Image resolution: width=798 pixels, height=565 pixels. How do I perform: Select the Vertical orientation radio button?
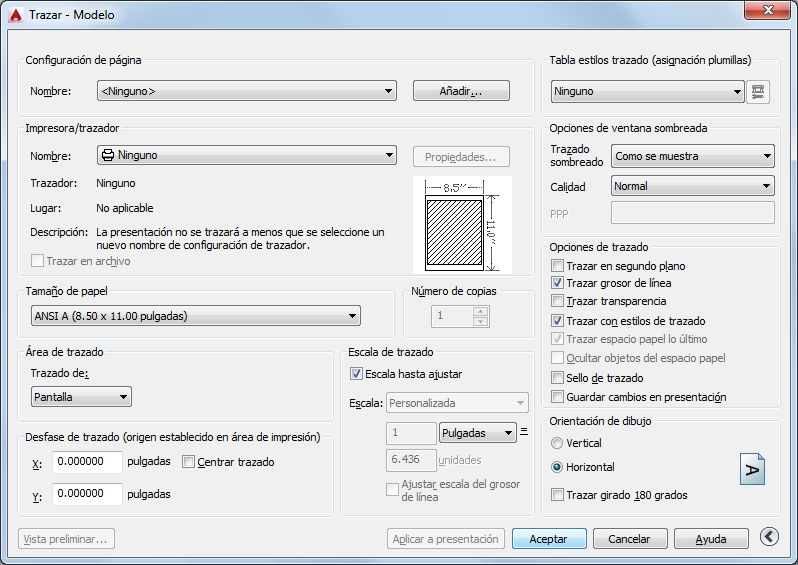click(x=557, y=443)
